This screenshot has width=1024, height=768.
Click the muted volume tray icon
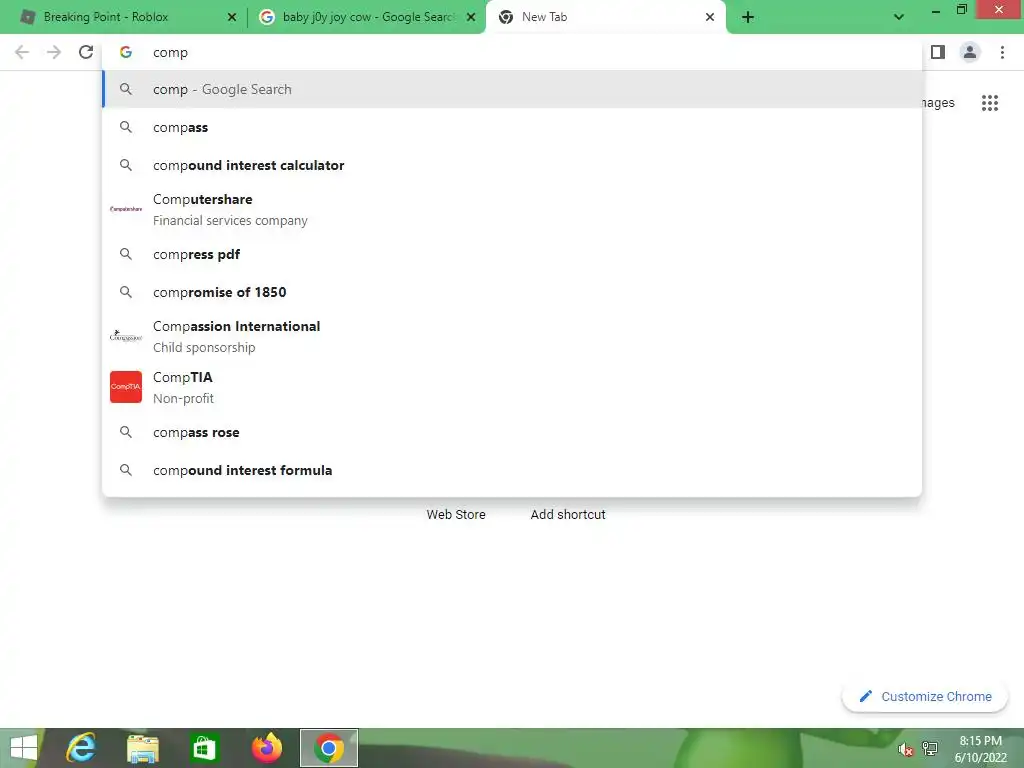(x=905, y=750)
